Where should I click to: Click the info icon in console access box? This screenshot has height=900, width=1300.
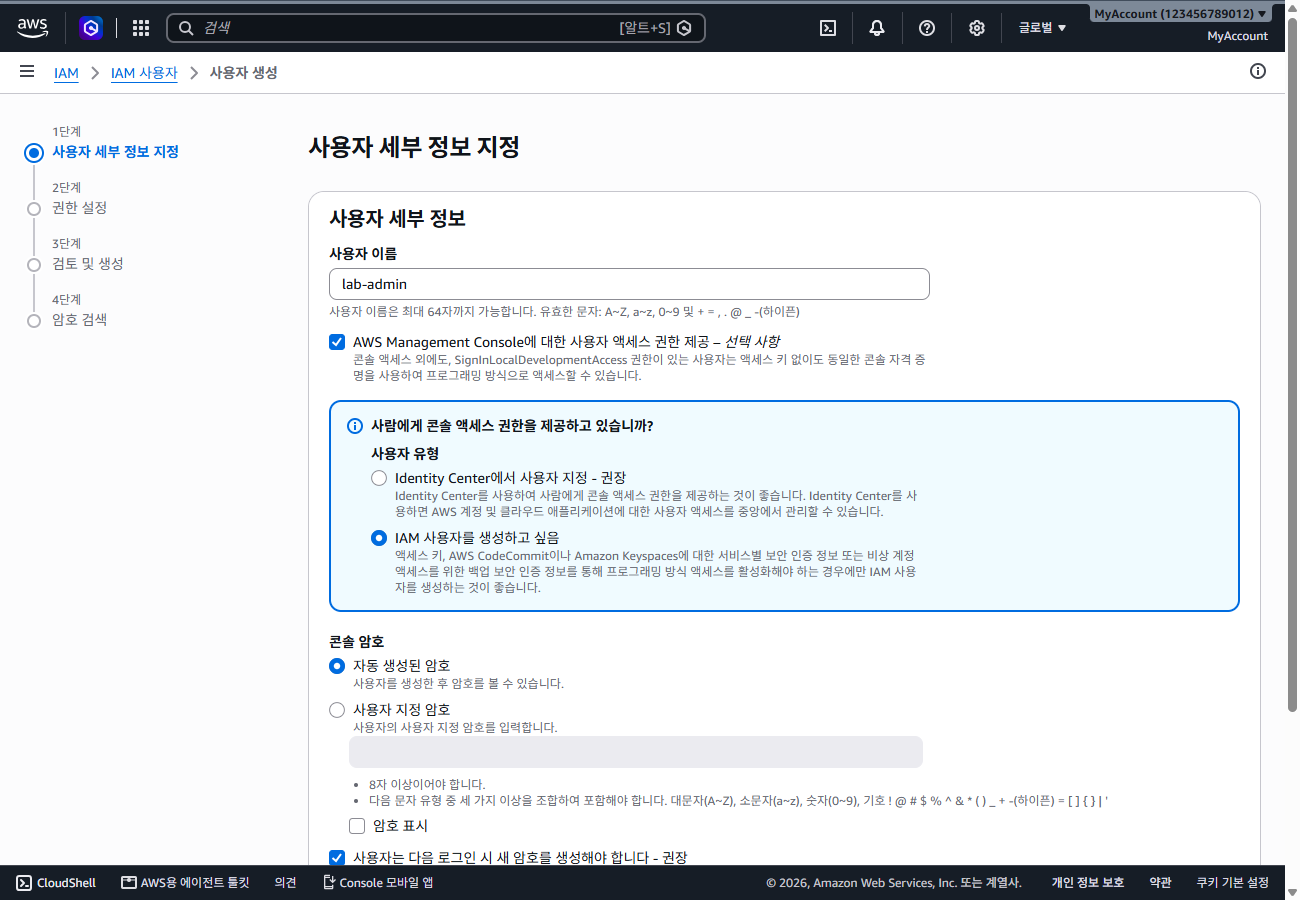tap(355, 426)
